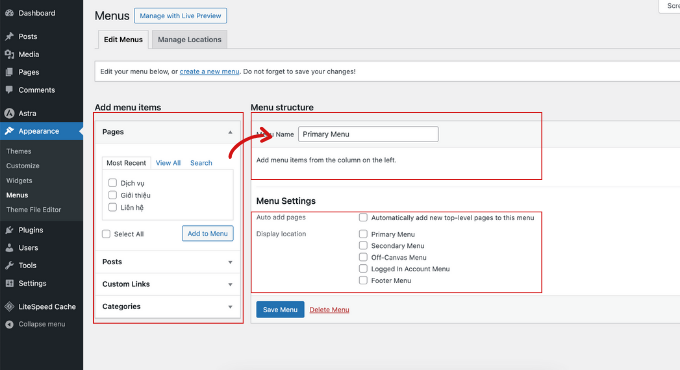The height and width of the screenshot is (370, 680).
Task: Click the Plugins plug icon
Action: (9, 230)
